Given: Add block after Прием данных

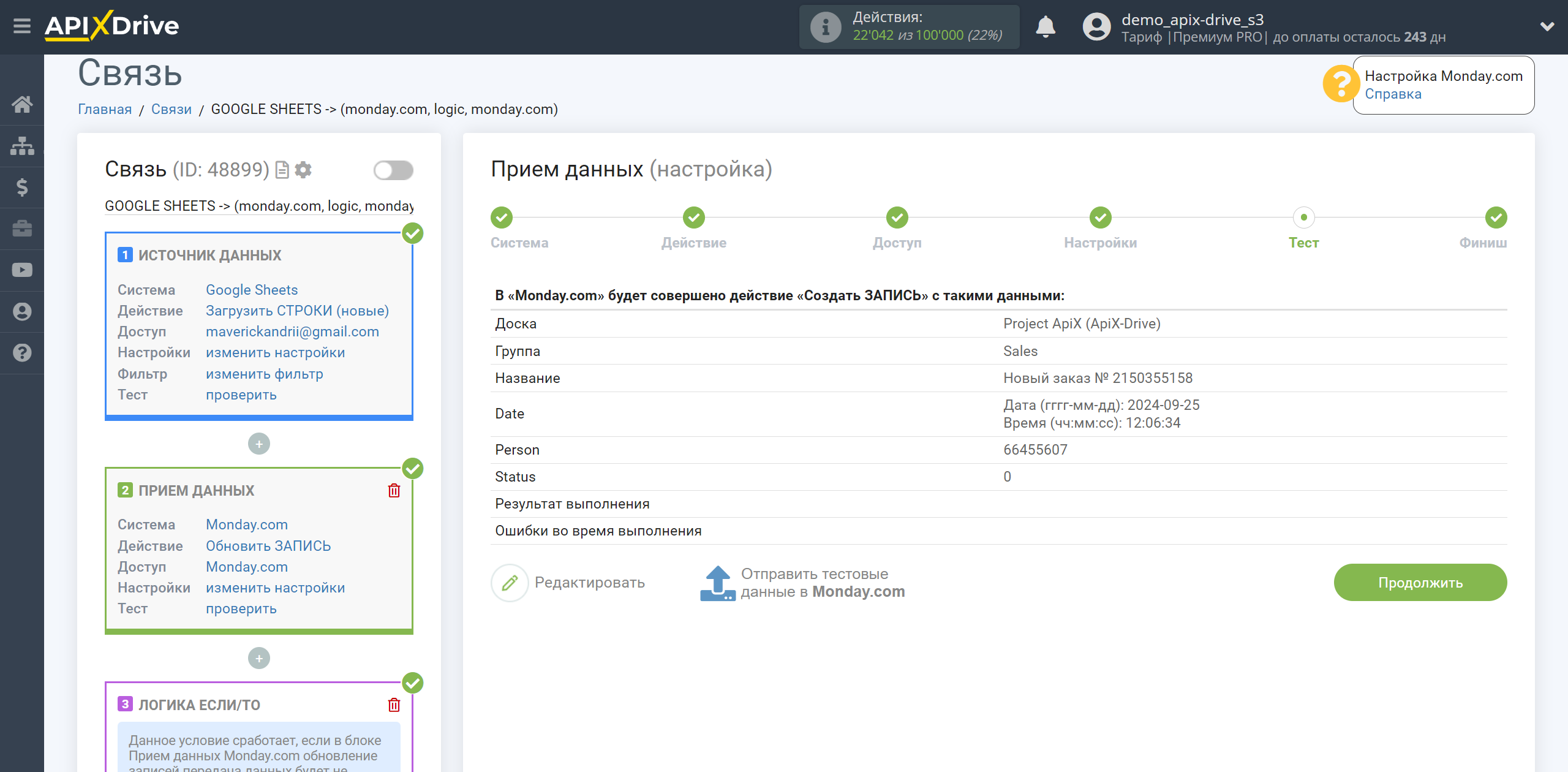Looking at the screenshot, I should coord(259,658).
